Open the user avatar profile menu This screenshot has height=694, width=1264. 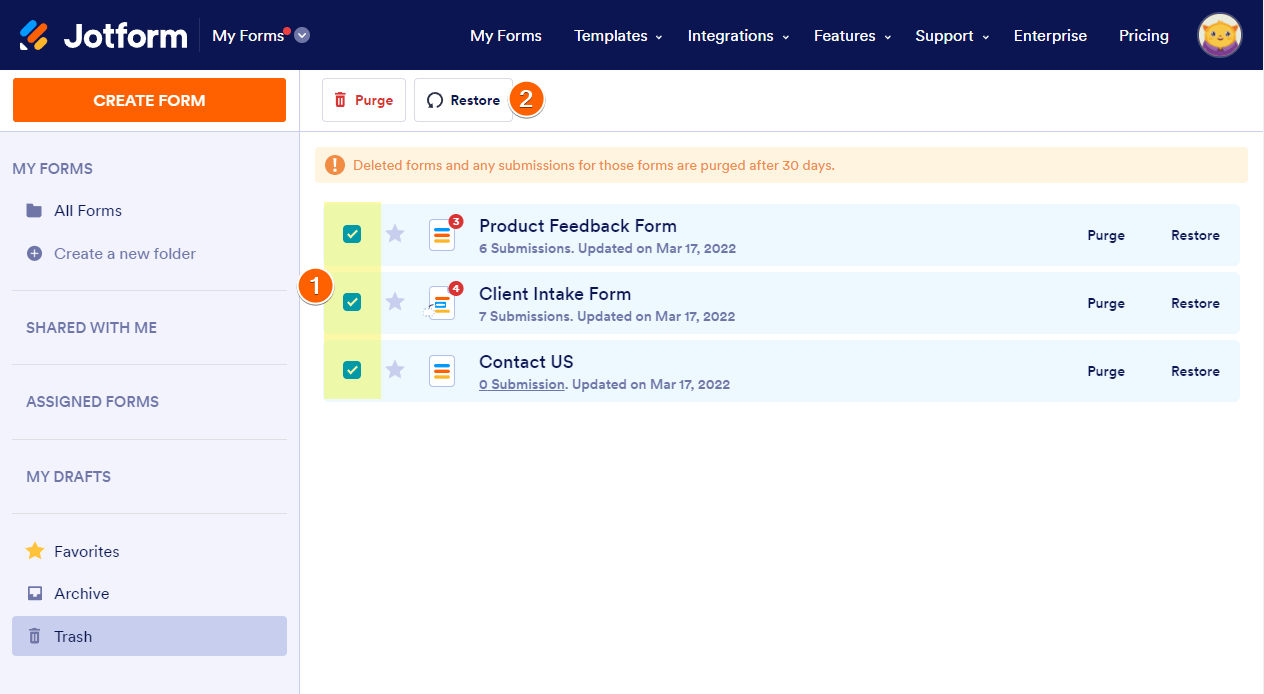point(1220,35)
